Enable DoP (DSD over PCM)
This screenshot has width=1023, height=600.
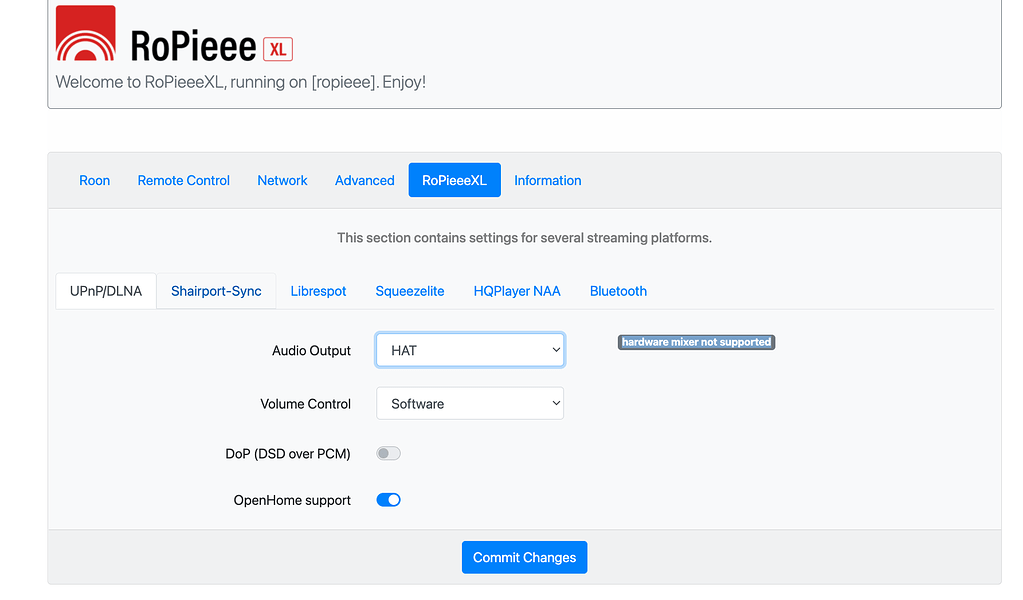pos(388,453)
